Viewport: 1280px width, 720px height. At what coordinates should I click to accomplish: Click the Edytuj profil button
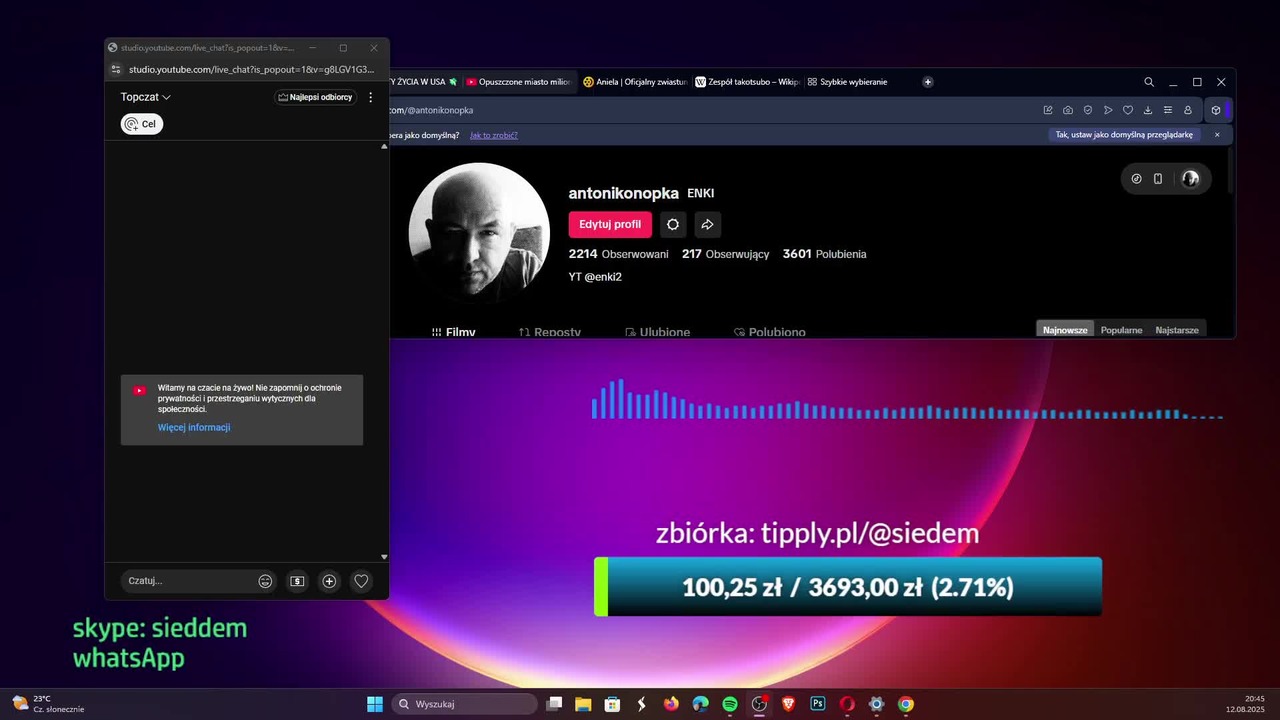[610, 224]
